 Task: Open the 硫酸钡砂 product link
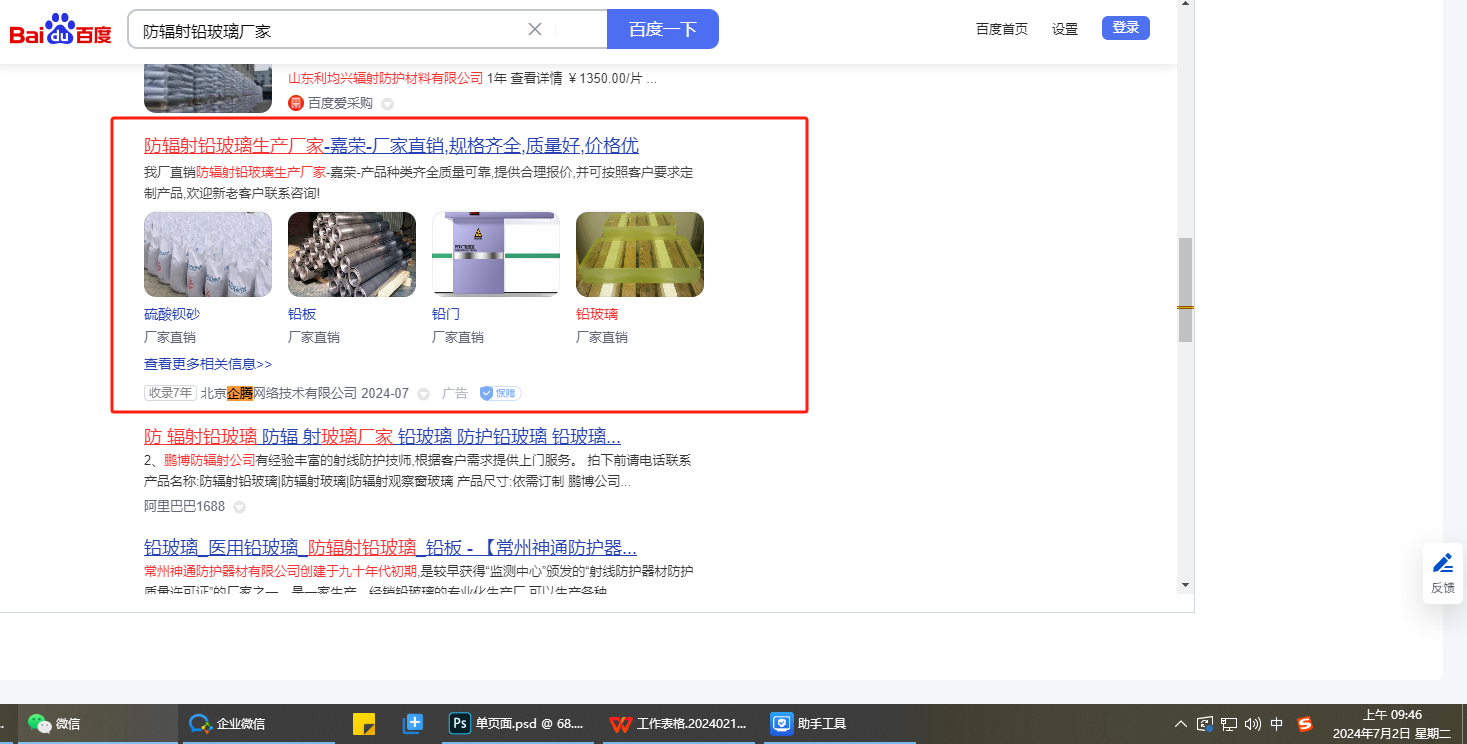(172, 314)
